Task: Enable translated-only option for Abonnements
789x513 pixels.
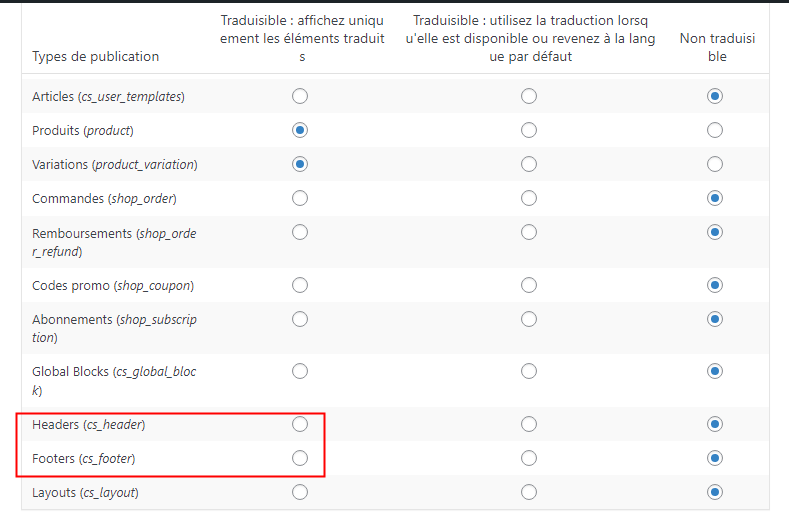Action: tap(300, 319)
